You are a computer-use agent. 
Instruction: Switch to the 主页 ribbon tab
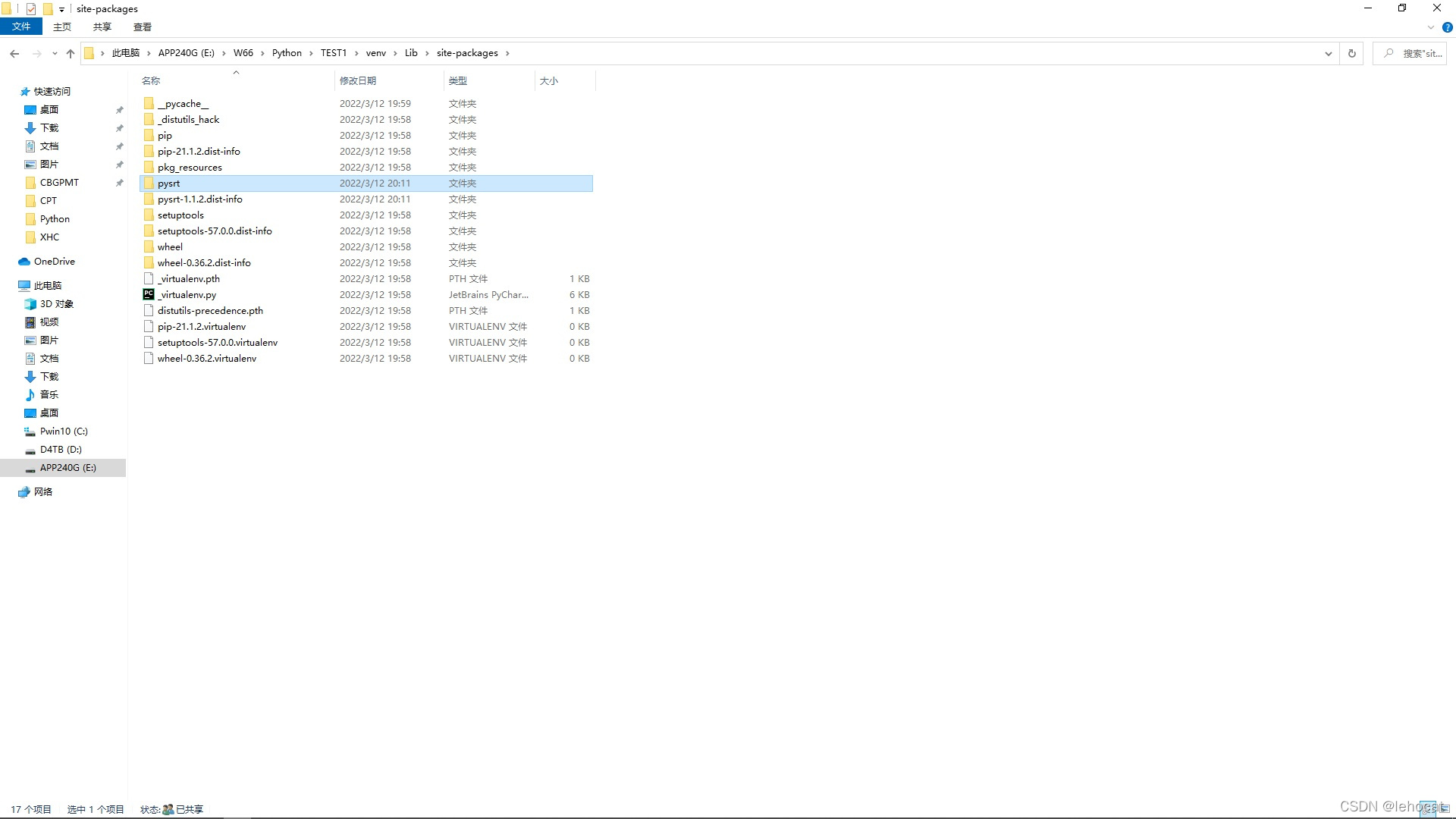pos(62,27)
